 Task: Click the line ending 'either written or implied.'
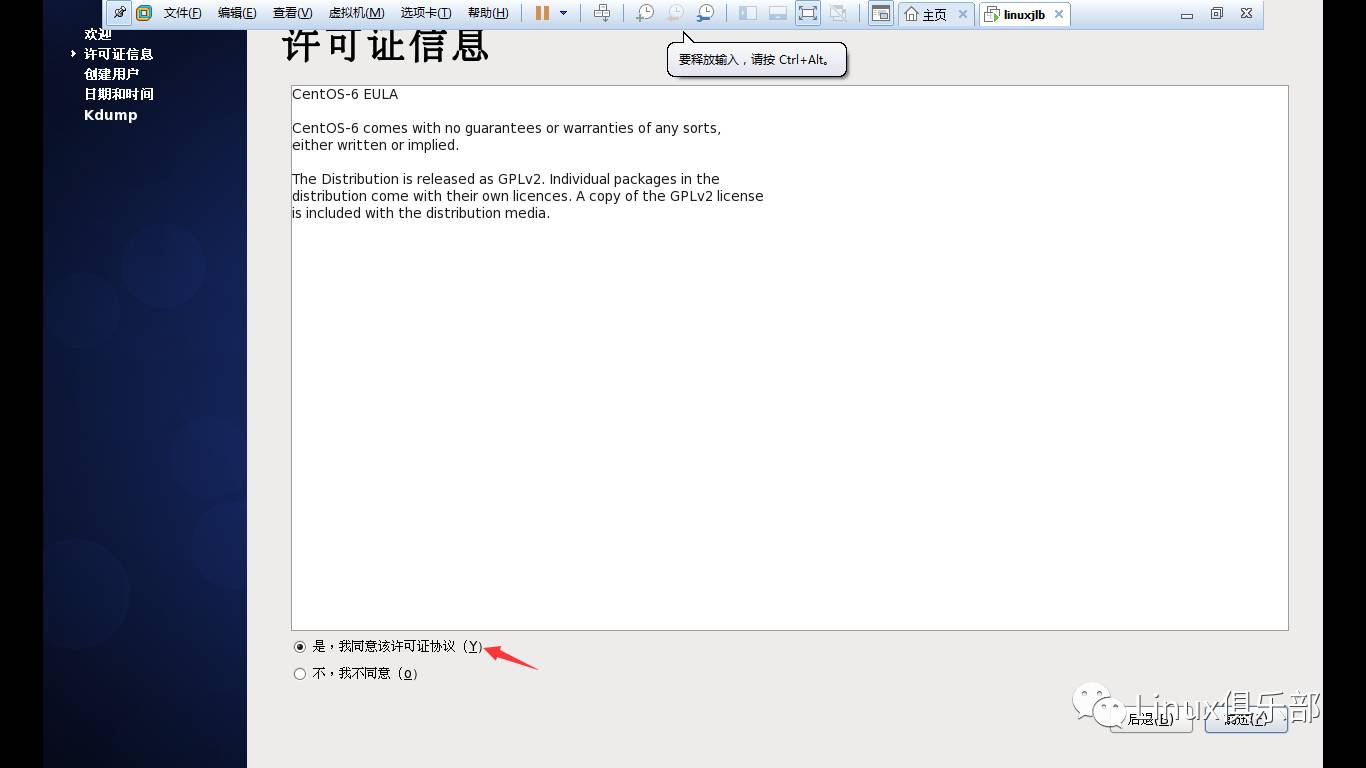[375, 145]
